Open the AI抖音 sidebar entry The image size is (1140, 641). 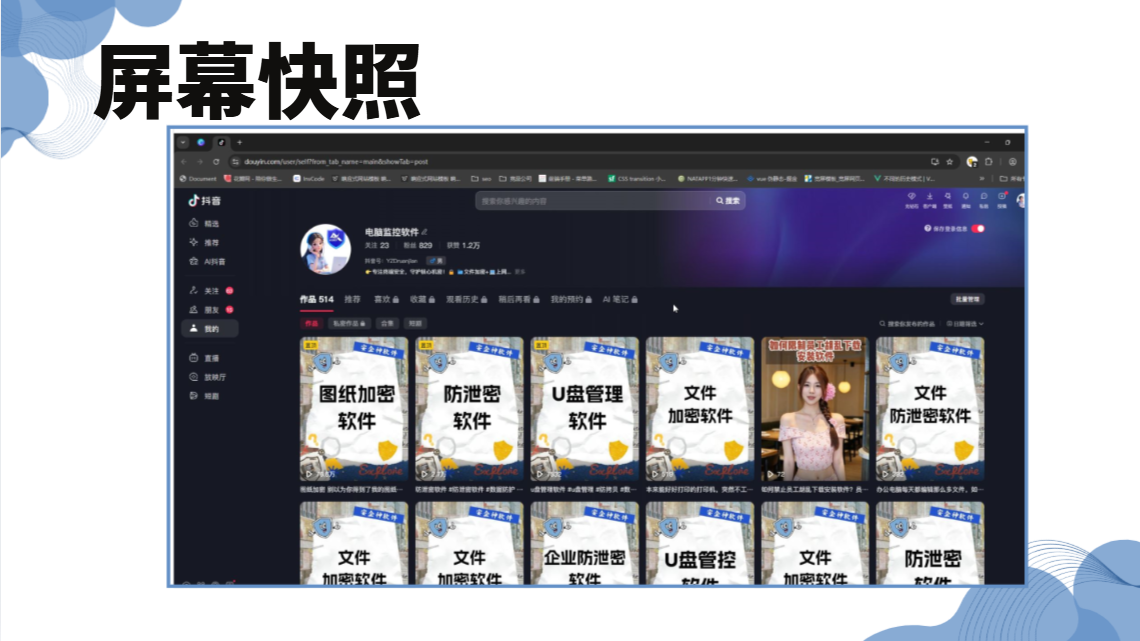(x=207, y=261)
